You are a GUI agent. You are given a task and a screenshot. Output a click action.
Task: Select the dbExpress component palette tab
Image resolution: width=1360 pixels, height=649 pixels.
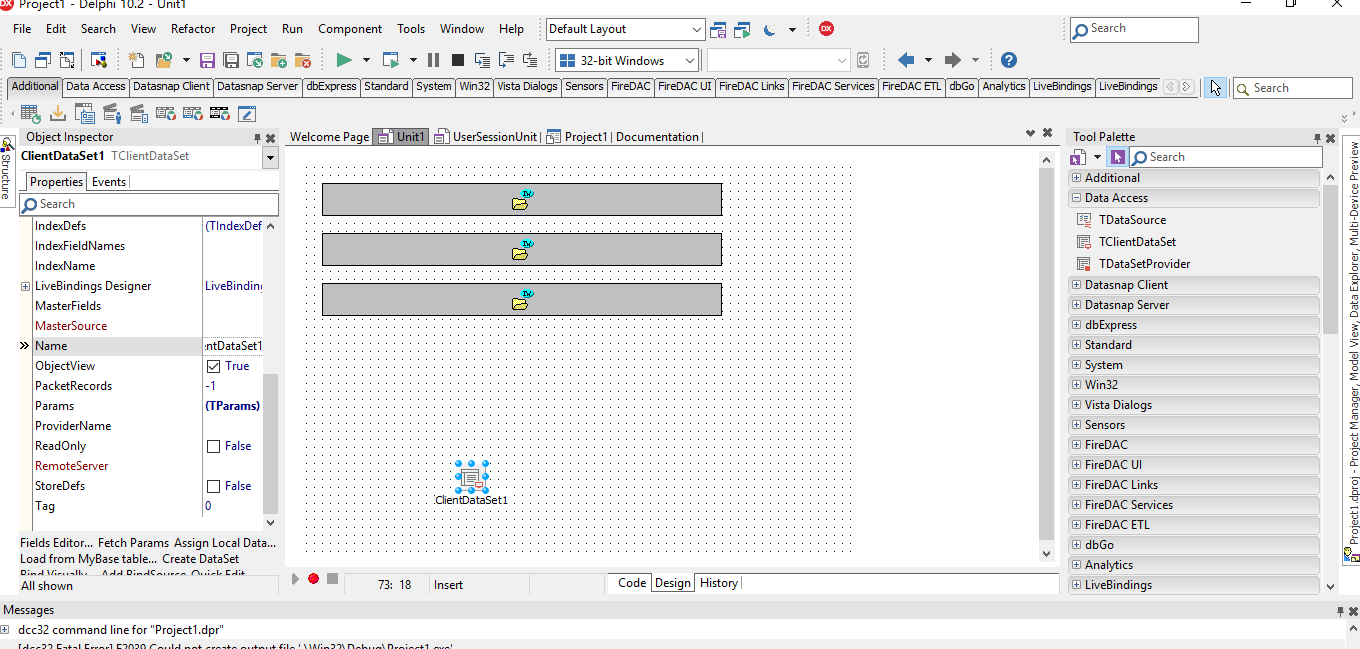pos(331,86)
